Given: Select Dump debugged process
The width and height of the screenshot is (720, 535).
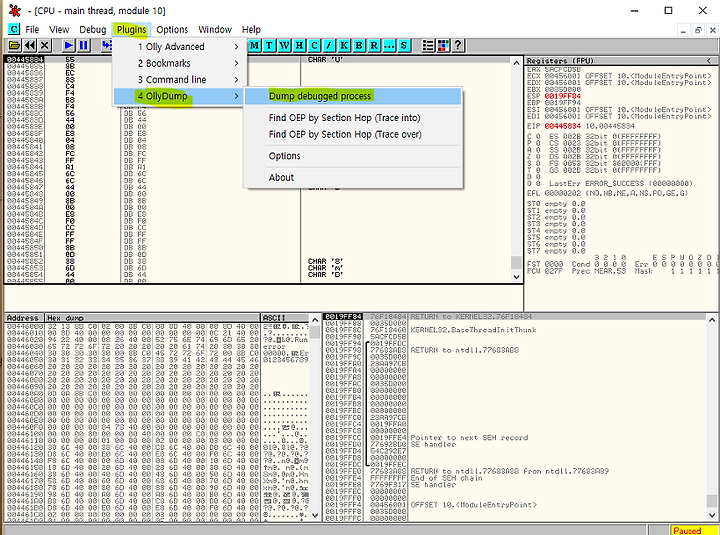Looking at the screenshot, I should coord(353,96).
